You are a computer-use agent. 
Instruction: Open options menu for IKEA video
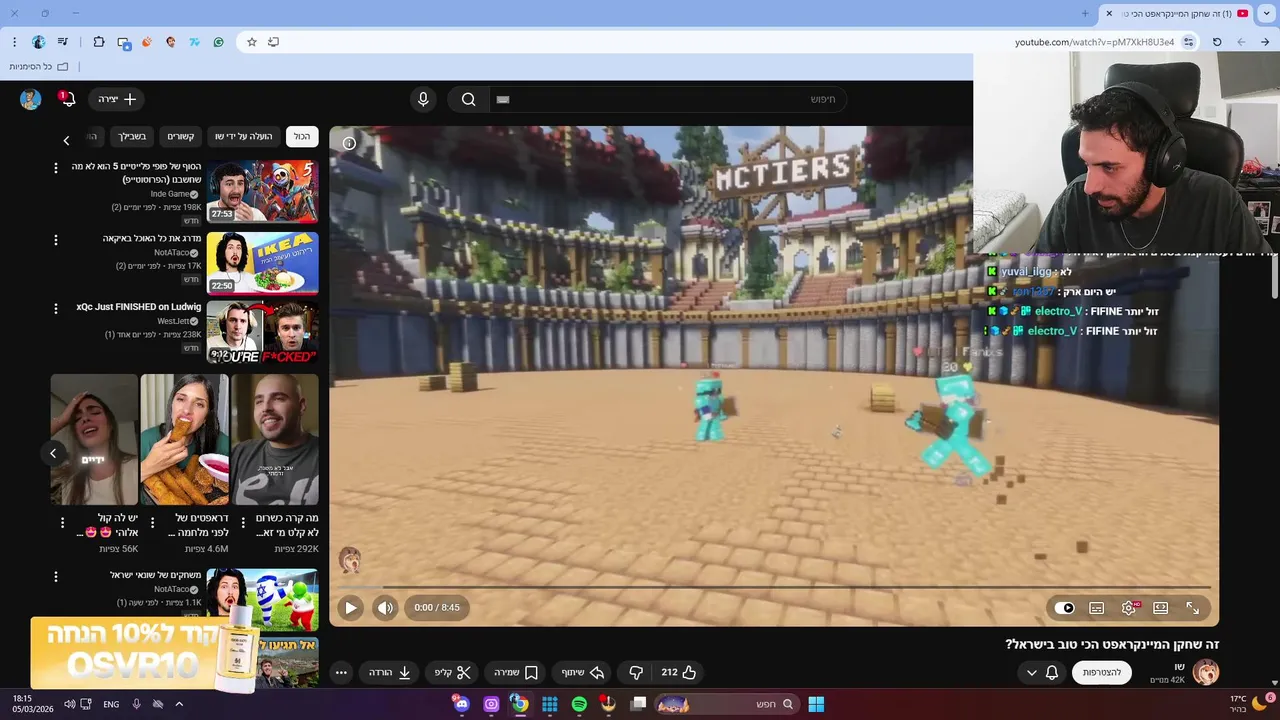(x=56, y=240)
